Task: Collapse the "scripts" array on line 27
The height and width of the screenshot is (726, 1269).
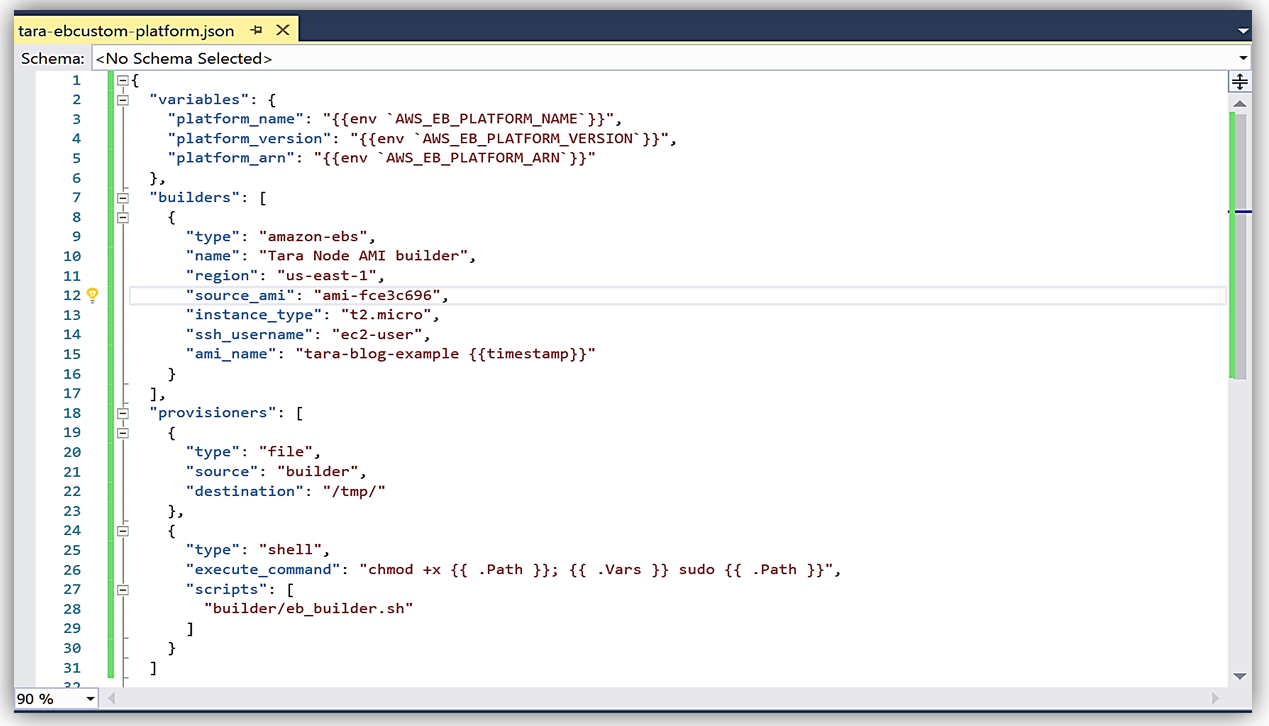Action: pyautogui.click(x=123, y=589)
